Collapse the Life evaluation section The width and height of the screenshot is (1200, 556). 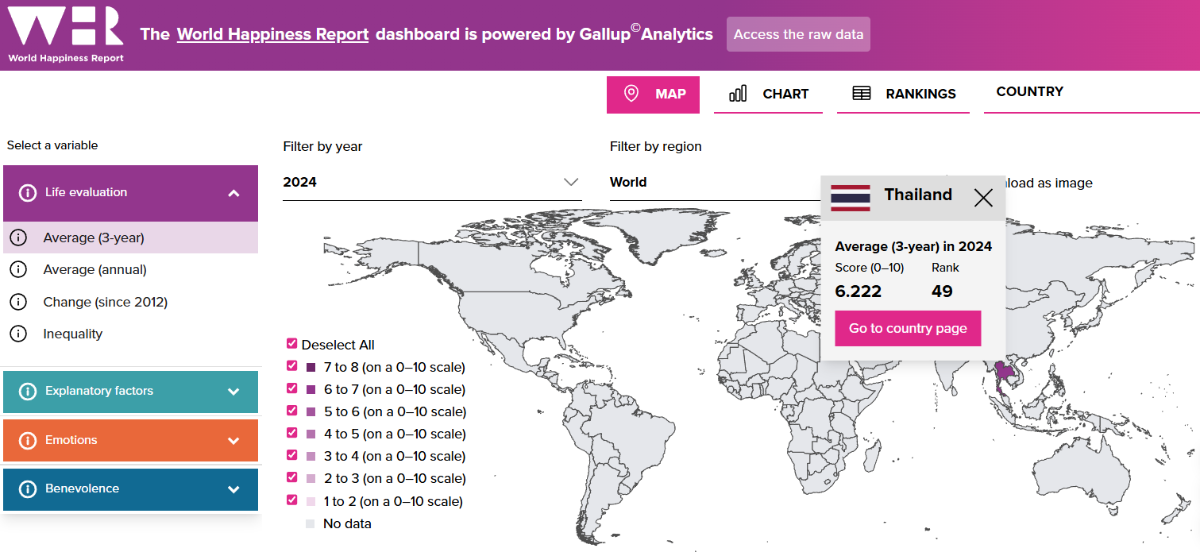(x=233, y=193)
